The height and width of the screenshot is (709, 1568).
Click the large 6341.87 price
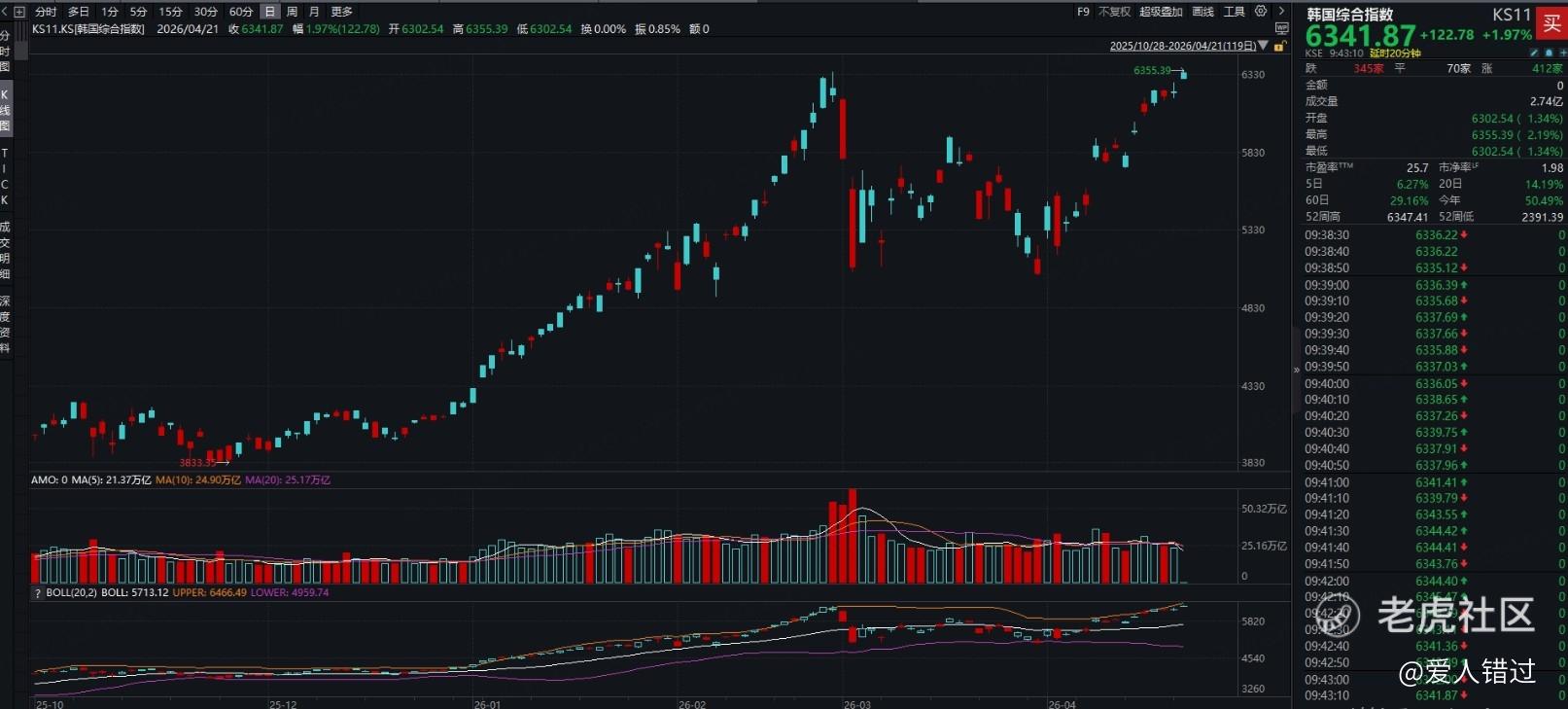click(x=1361, y=36)
